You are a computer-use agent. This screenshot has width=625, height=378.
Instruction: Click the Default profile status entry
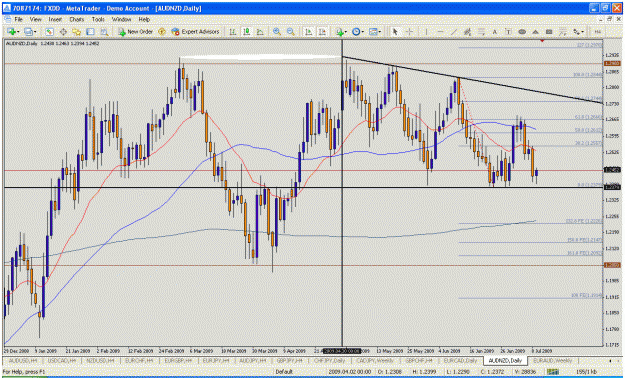(x=283, y=372)
